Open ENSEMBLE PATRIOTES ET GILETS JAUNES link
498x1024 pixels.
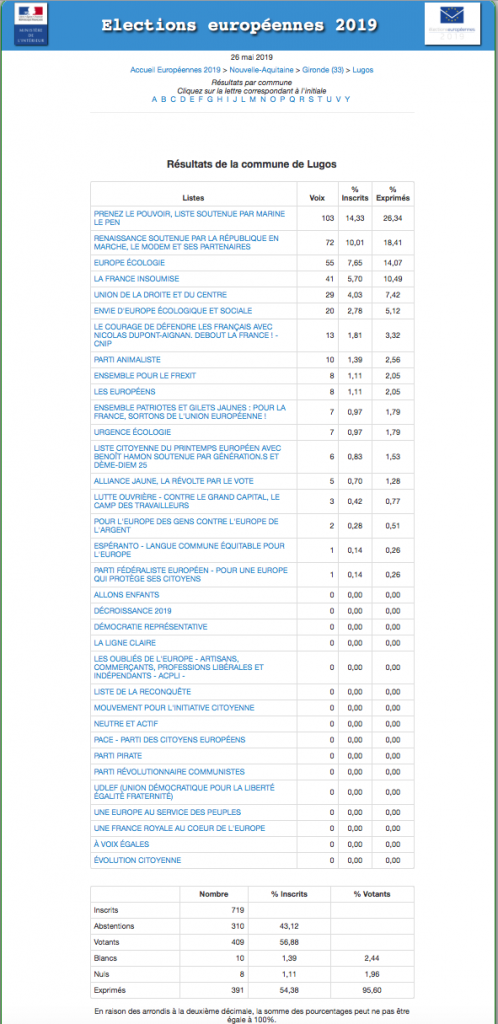(x=190, y=411)
